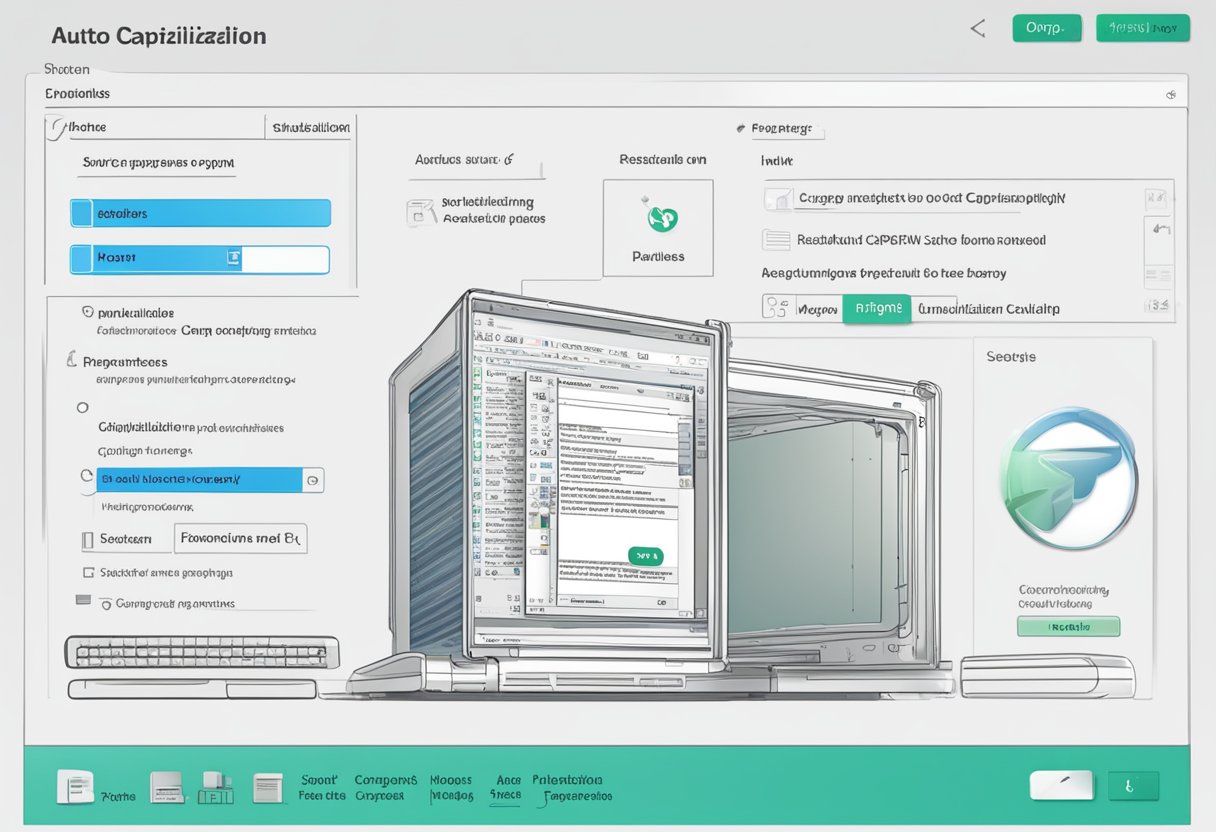The height and width of the screenshot is (832, 1216).
Task: Open the printer icon in the bottom bar
Action: point(168,788)
